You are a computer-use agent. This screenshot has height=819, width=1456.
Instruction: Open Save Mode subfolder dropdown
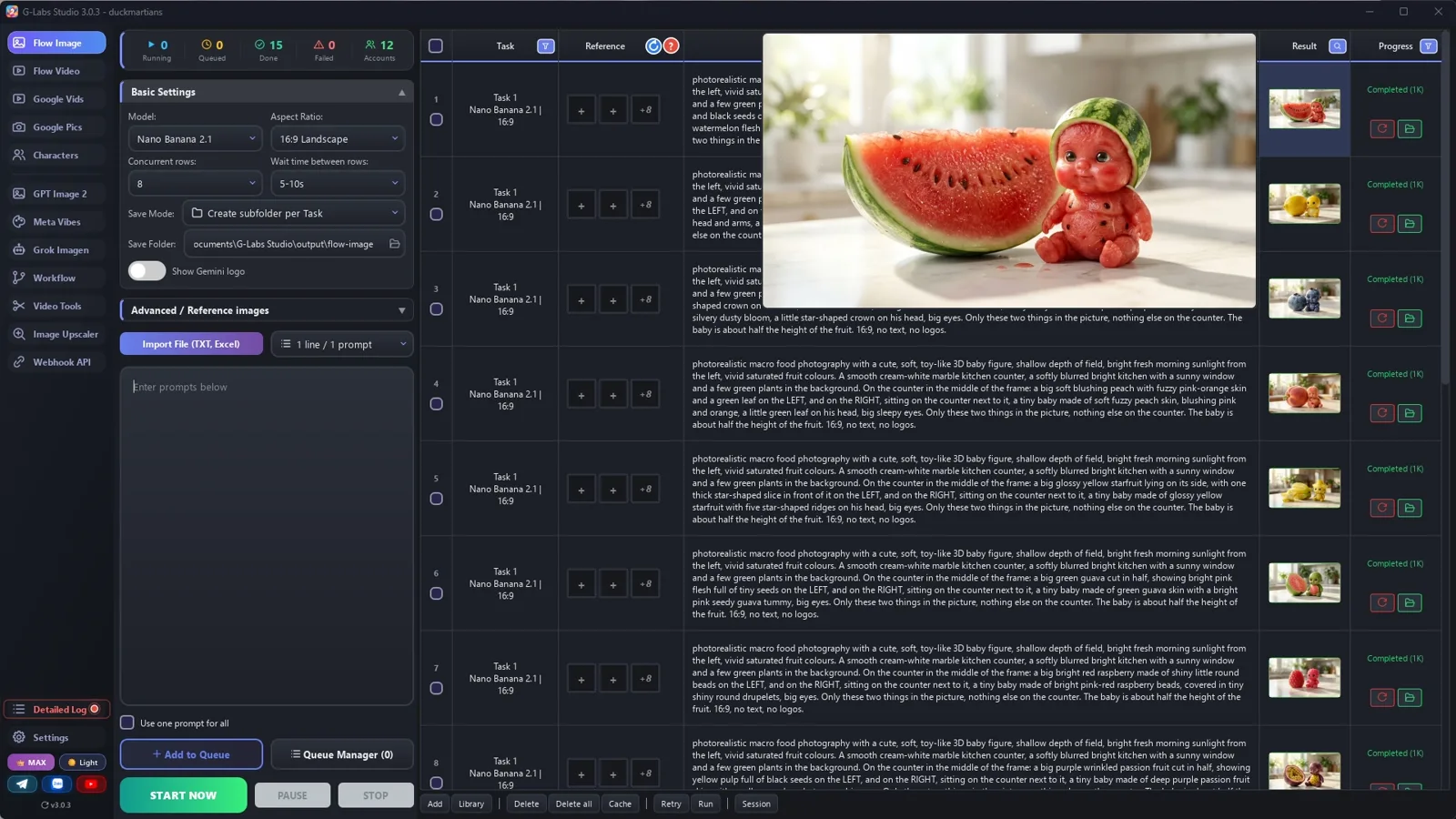click(x=294, y=213)
